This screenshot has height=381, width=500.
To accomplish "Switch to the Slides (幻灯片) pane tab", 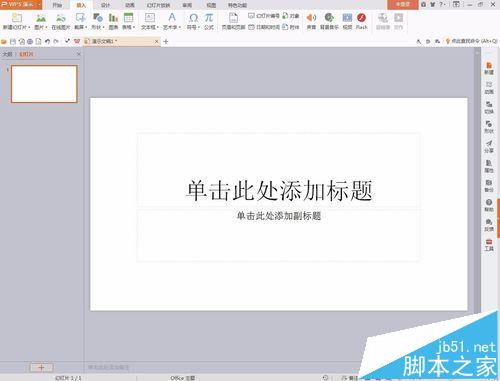I will 26,54.
